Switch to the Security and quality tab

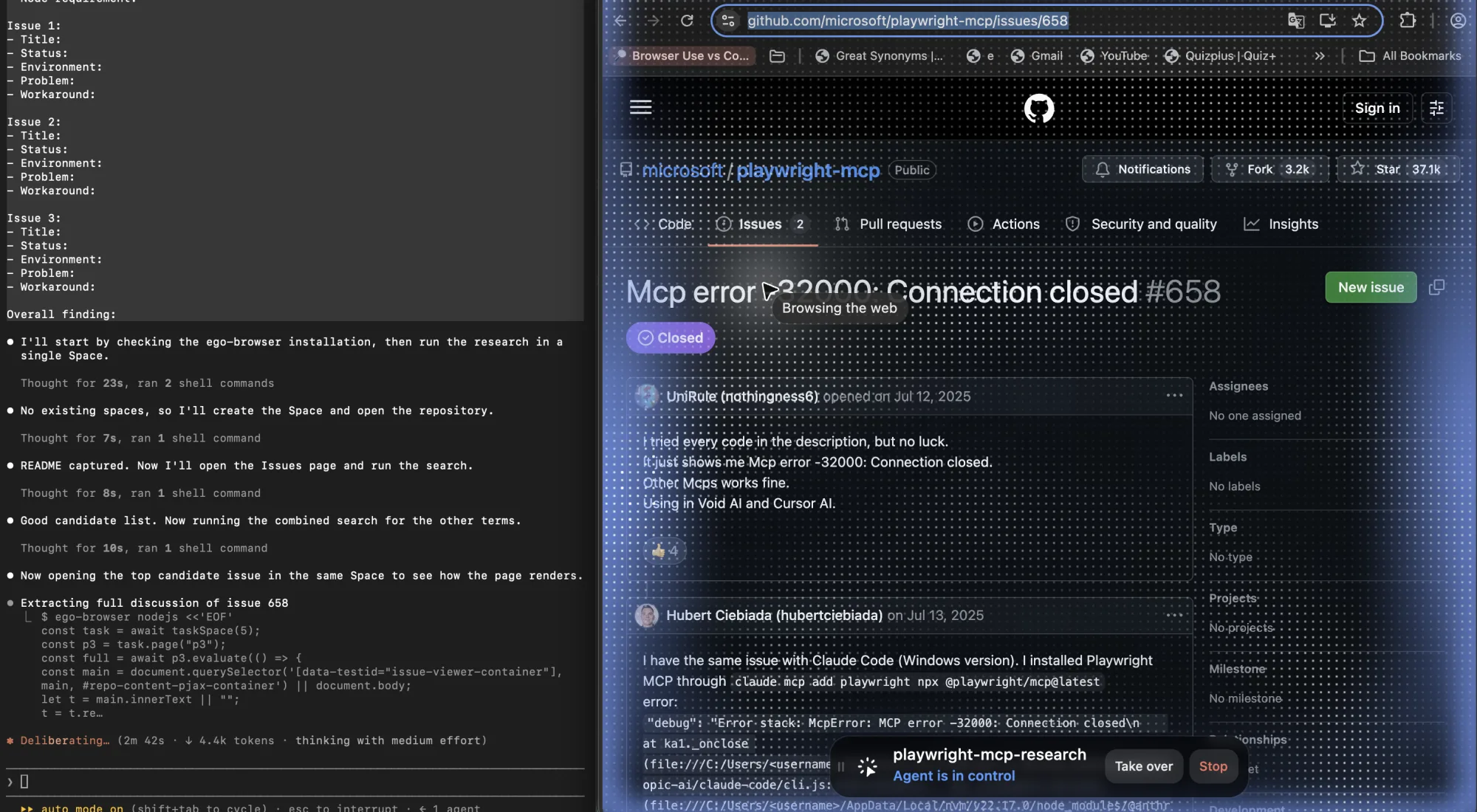coord(1141,224)
